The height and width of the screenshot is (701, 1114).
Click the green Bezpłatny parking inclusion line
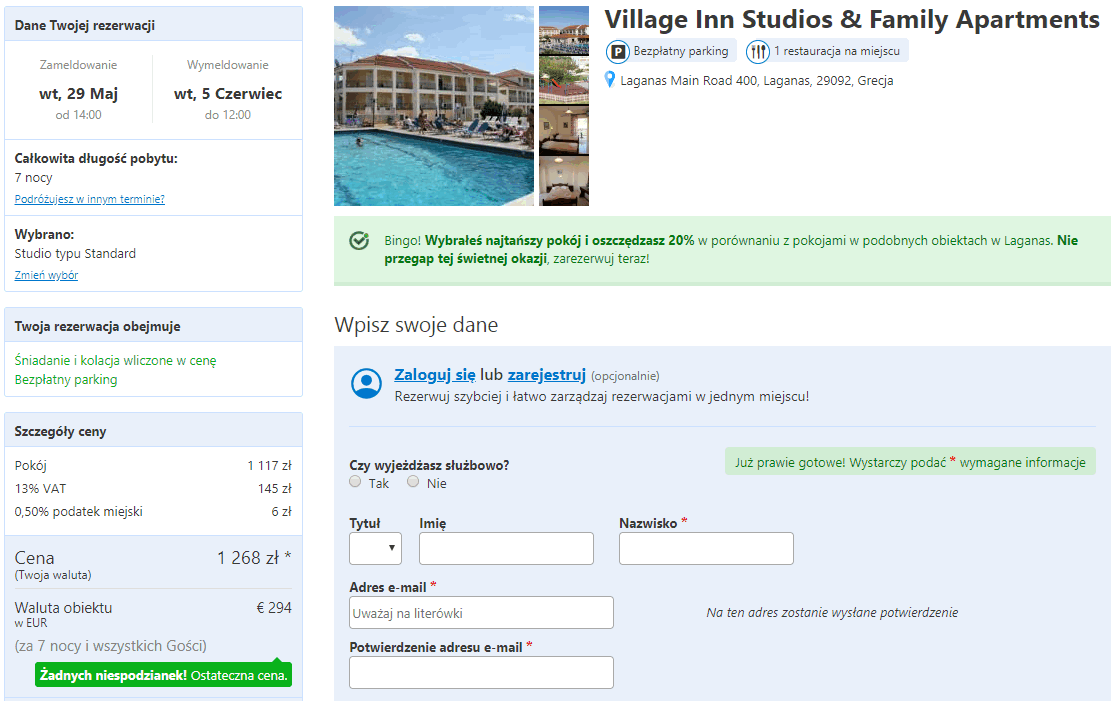point(66,379)
